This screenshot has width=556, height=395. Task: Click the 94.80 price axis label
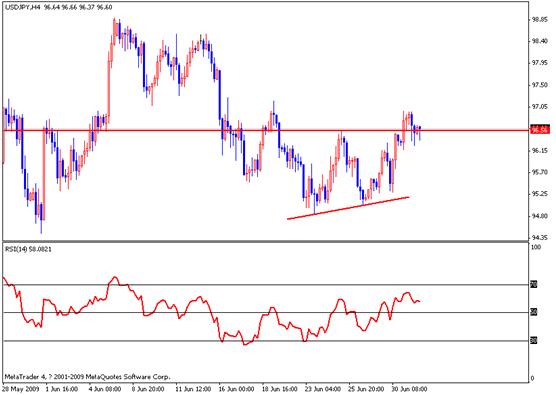[x=539, y=216]
